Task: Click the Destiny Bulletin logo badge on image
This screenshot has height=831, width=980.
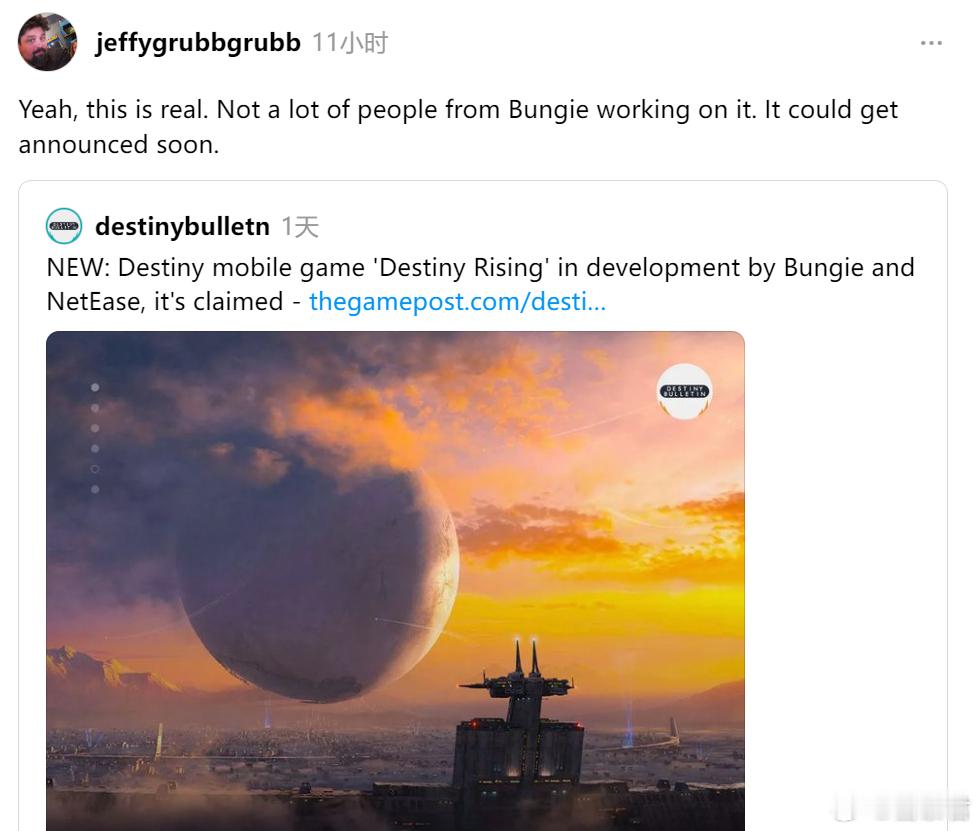Action: click(x=684, y=391)
